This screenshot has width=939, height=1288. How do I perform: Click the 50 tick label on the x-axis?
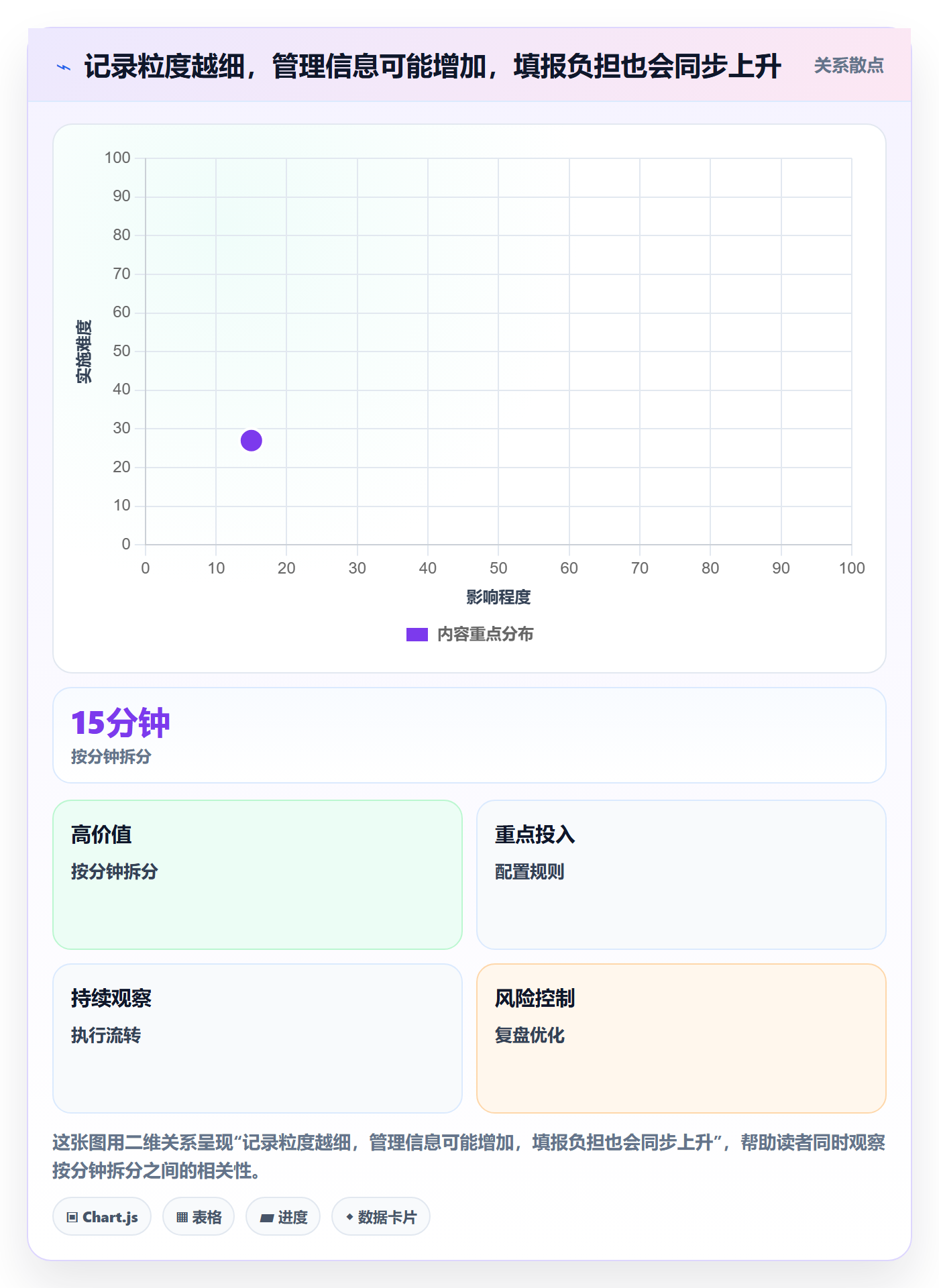[x=498, y=568]
